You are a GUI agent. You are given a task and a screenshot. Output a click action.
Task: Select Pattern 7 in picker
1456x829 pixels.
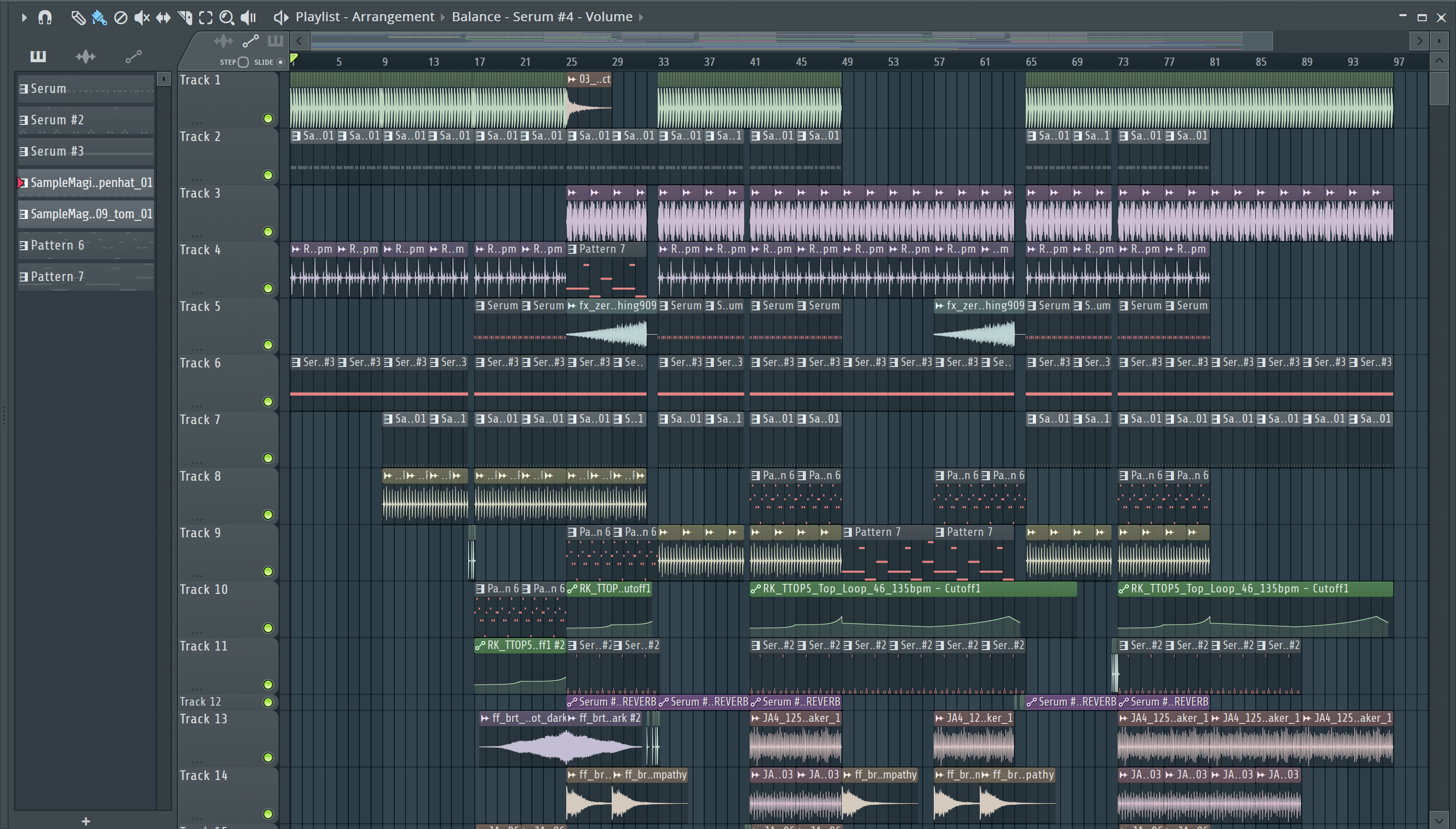[85, 277]
